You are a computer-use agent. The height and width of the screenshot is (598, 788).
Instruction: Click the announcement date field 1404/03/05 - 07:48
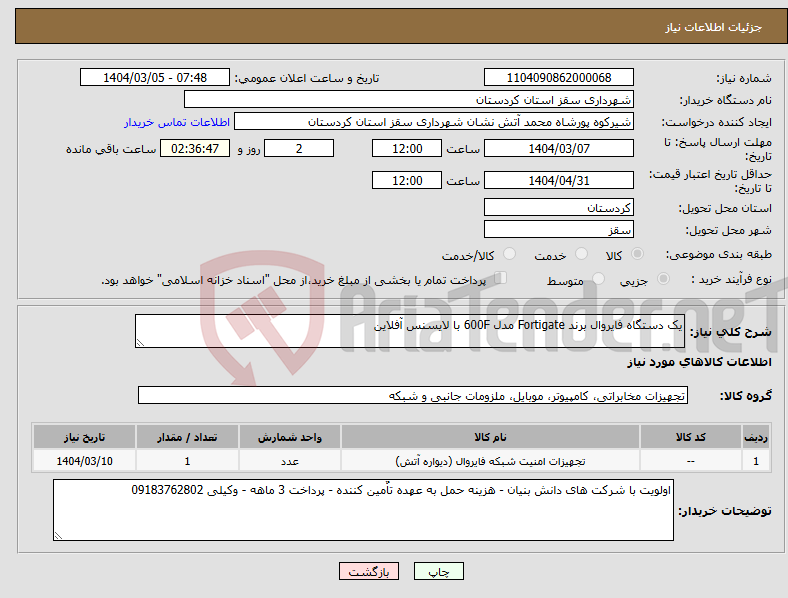click(x=155, y=77)
